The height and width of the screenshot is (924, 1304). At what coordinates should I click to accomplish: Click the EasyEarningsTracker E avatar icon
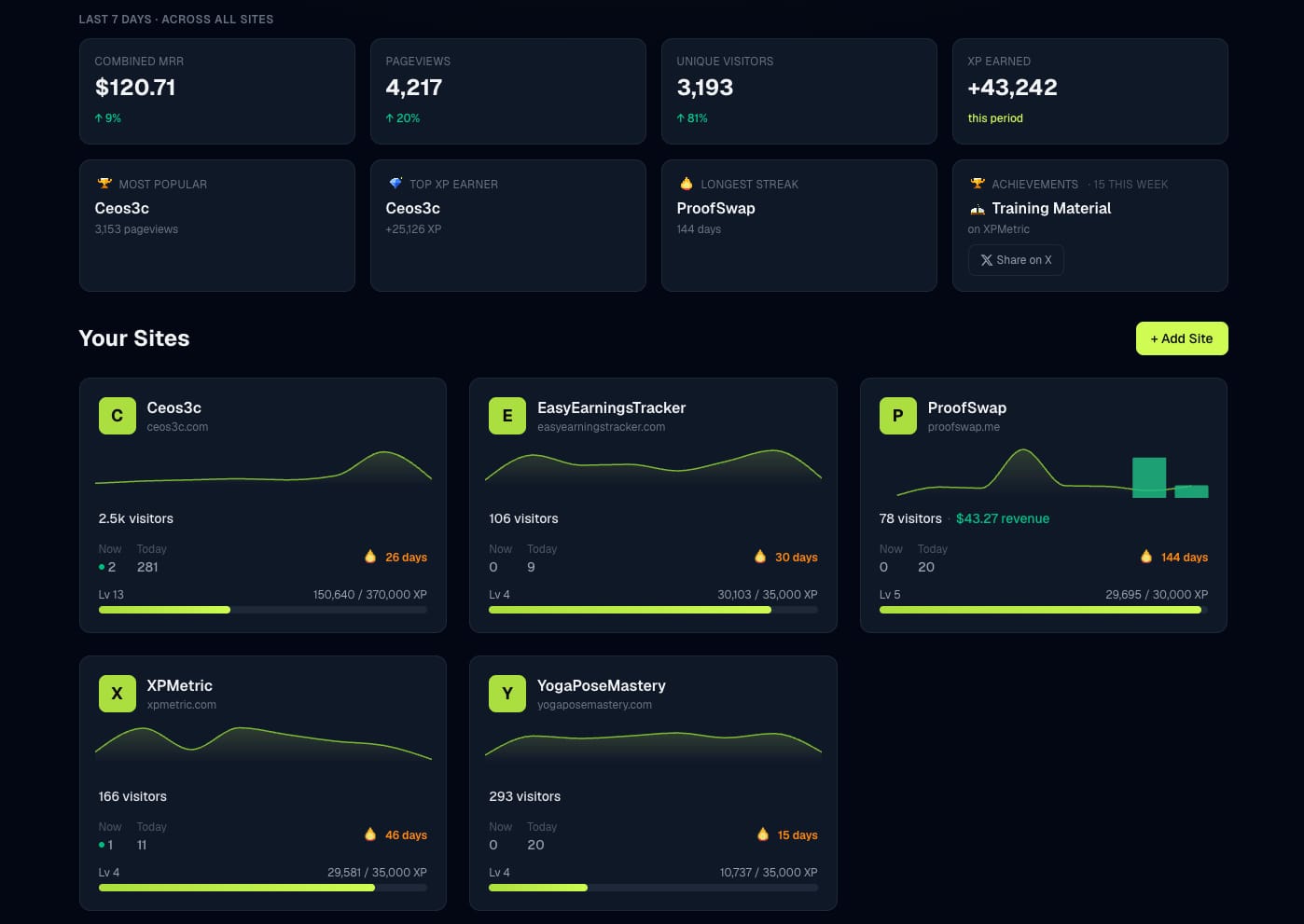tap(507, 416)
